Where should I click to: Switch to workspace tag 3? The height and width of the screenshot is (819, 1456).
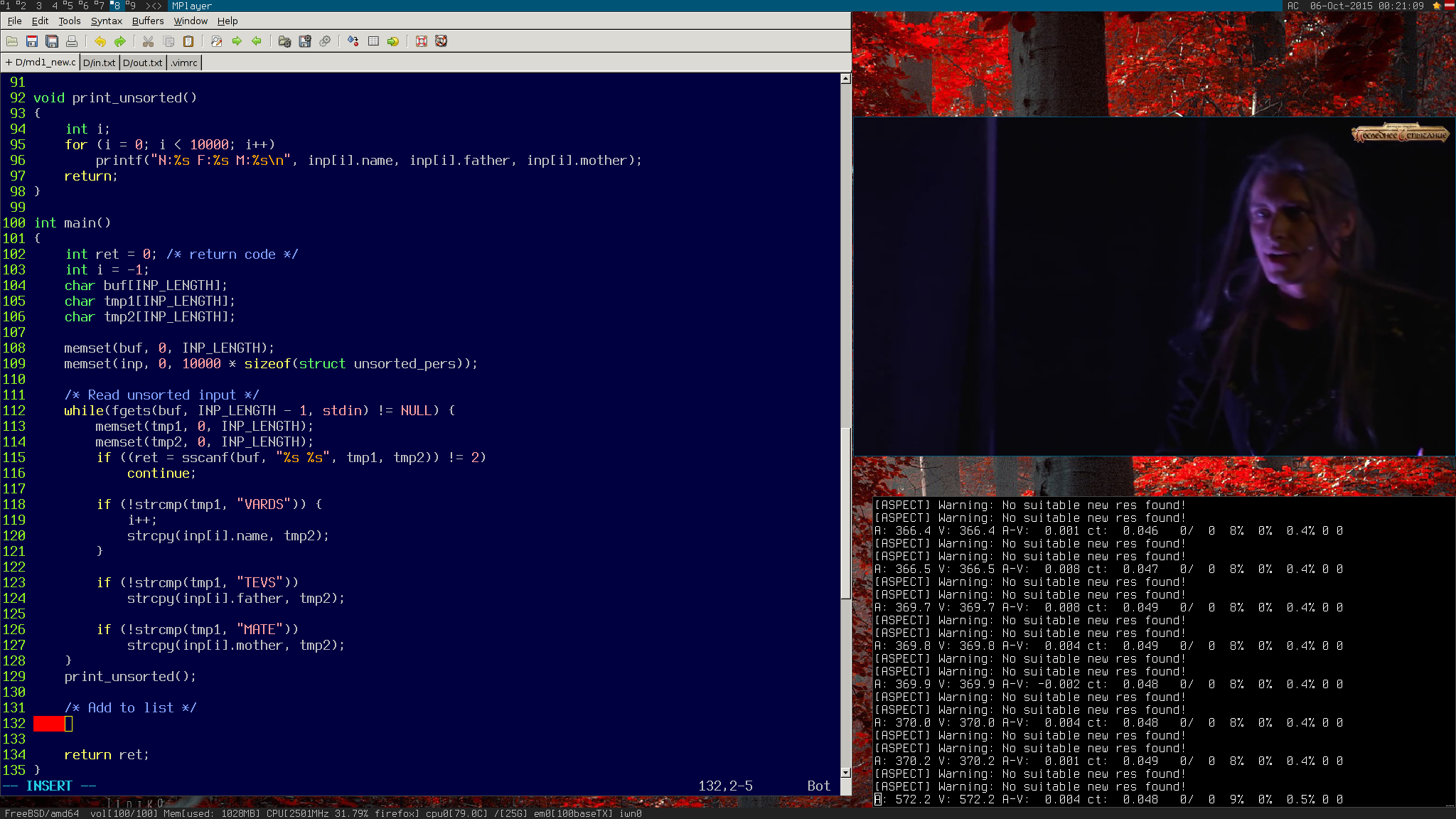tap(39, 6)
